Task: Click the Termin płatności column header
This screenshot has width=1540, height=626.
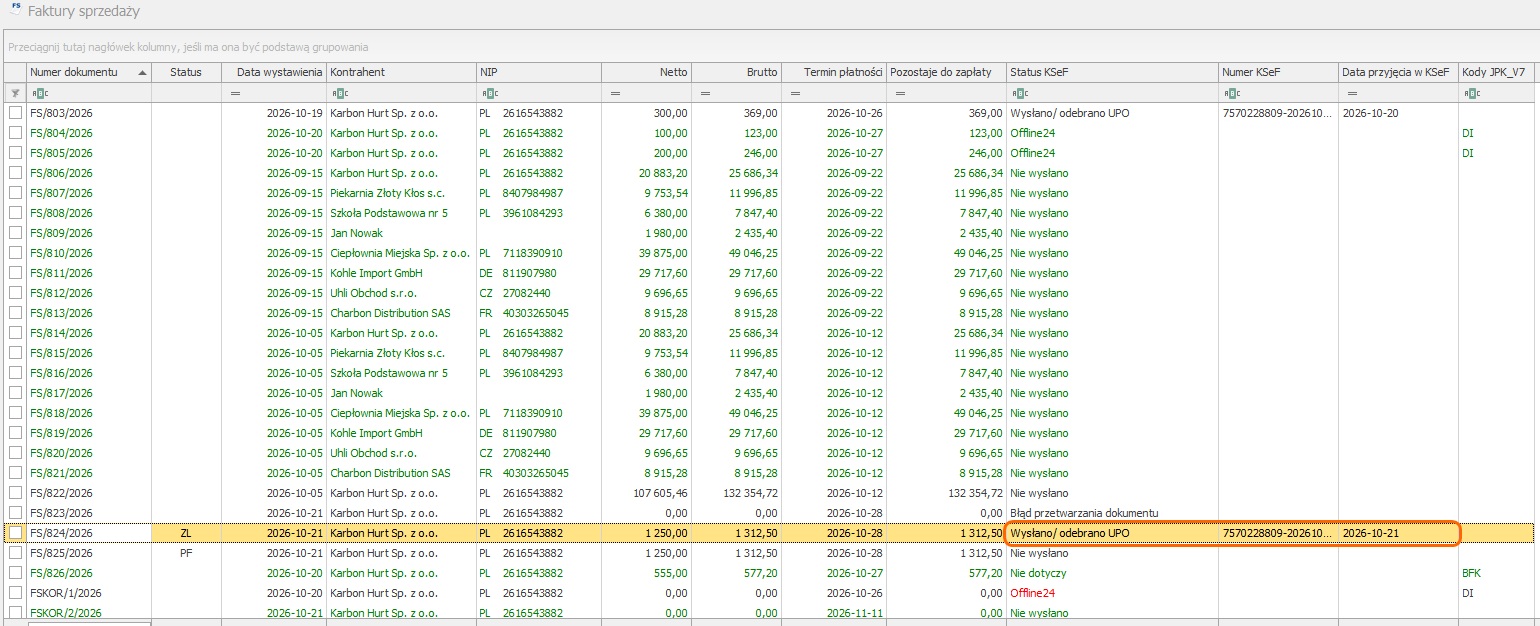Action: tap(834, 72)
